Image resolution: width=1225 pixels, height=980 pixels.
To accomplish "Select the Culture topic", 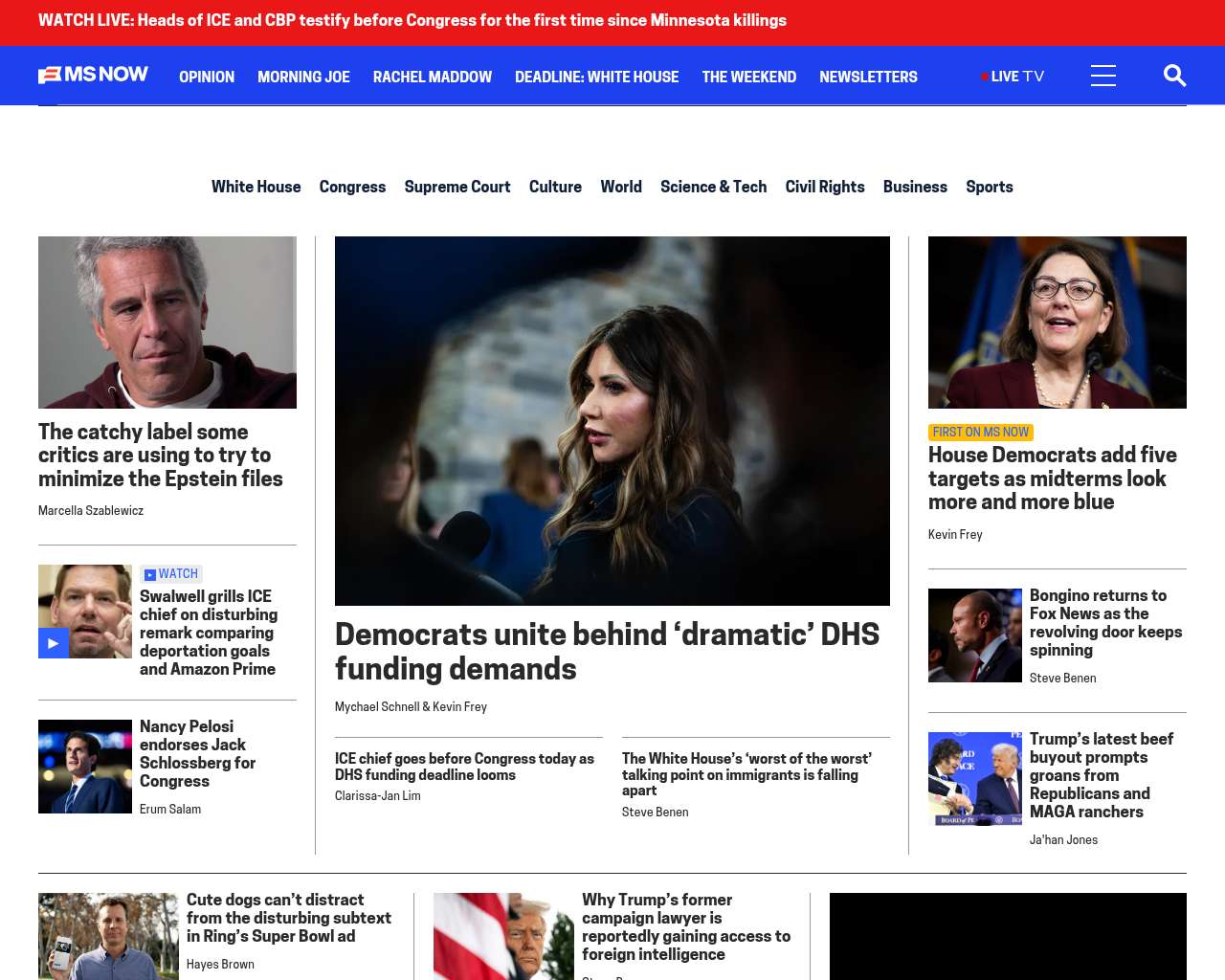I will (x=555, y=187).
